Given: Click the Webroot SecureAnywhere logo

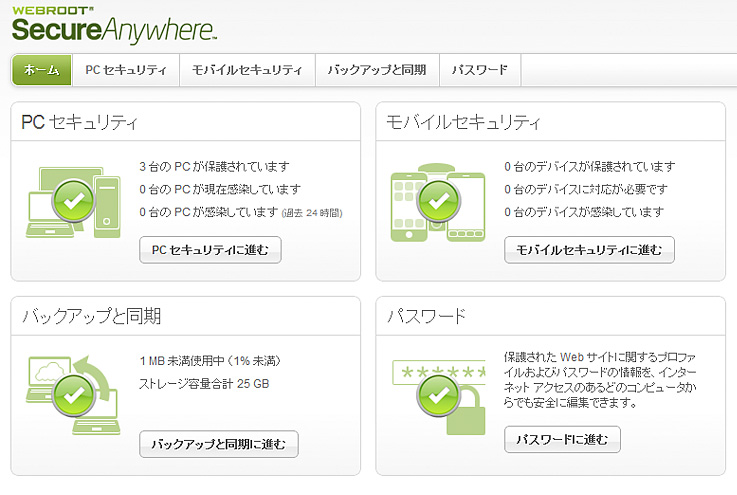Looking at the screenshot, I should point(114,25).
